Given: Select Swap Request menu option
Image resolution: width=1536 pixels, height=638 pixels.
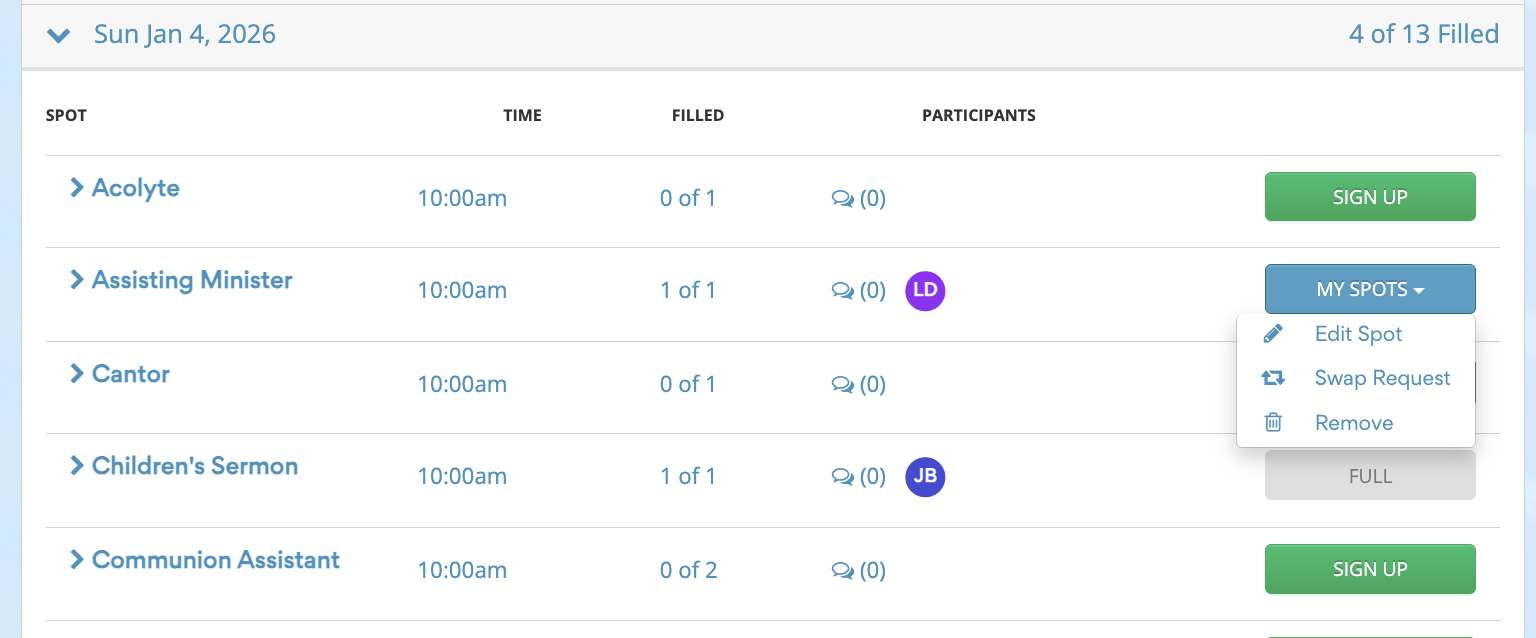Looking at the screenshot, I should click(1382, 378).
